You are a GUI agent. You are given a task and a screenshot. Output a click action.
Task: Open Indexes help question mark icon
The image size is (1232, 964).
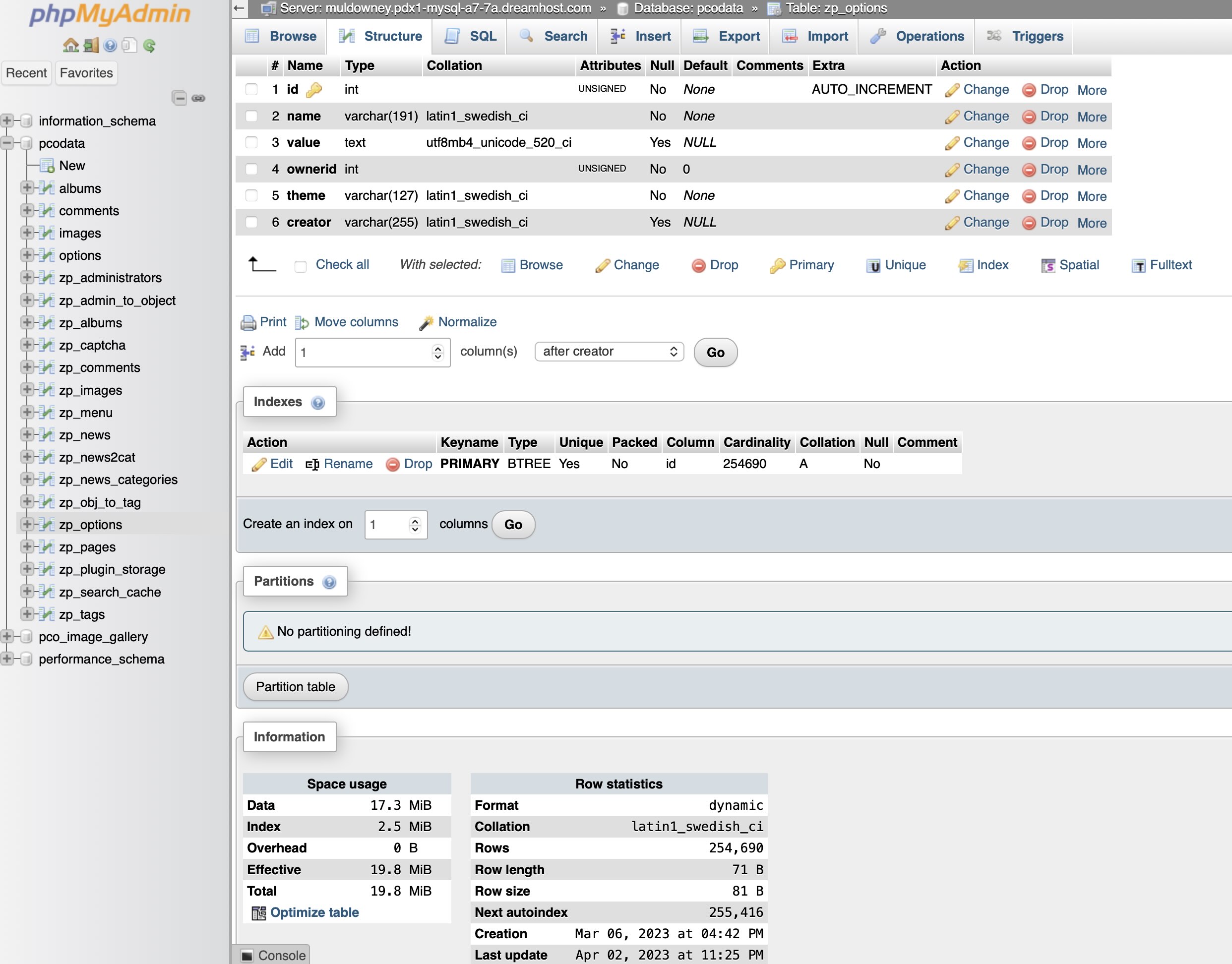pyautogui.click(x=318, y=403)
